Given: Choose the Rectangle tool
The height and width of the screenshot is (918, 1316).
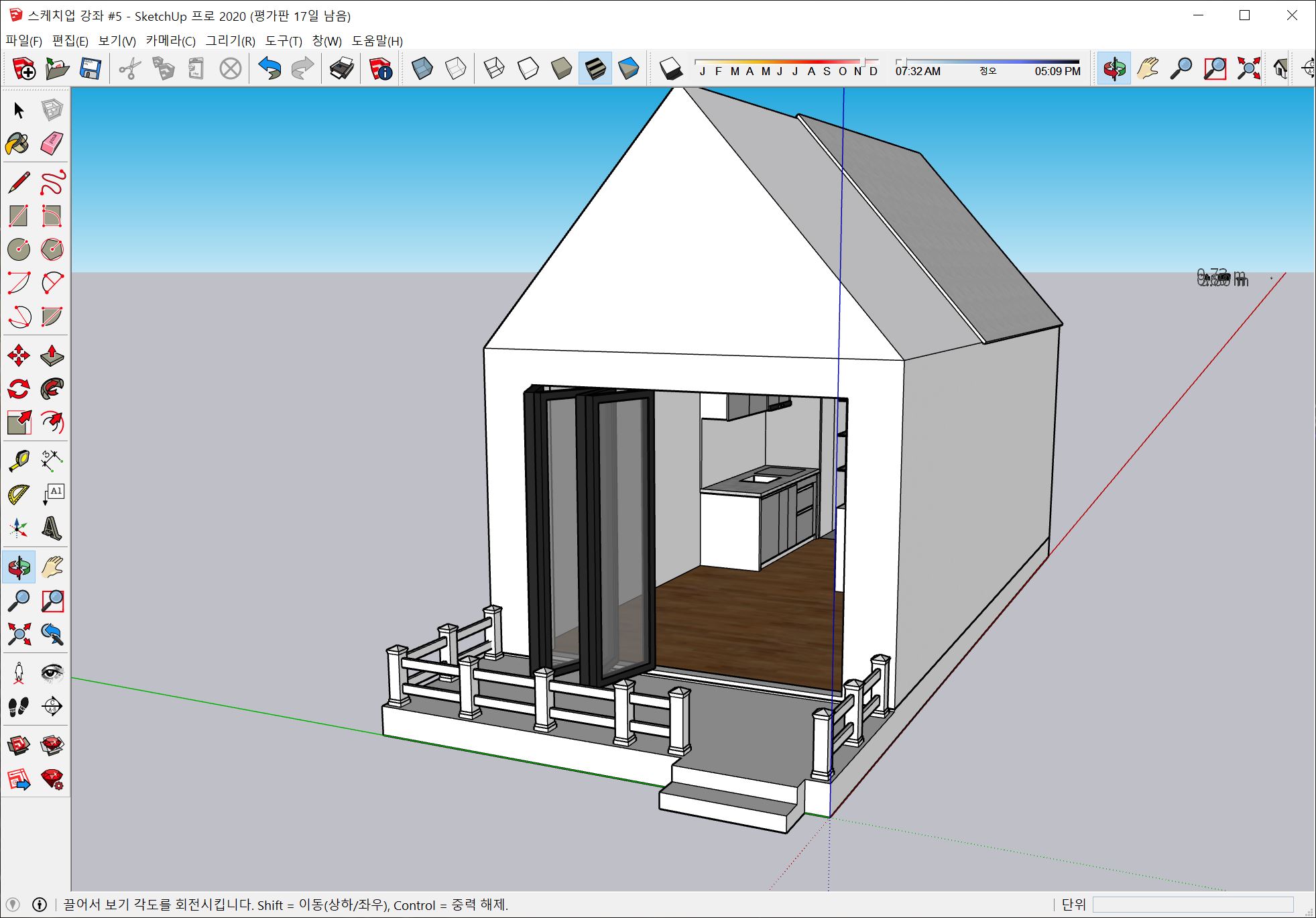Looking at the screenshot, I should pos(19,216).
